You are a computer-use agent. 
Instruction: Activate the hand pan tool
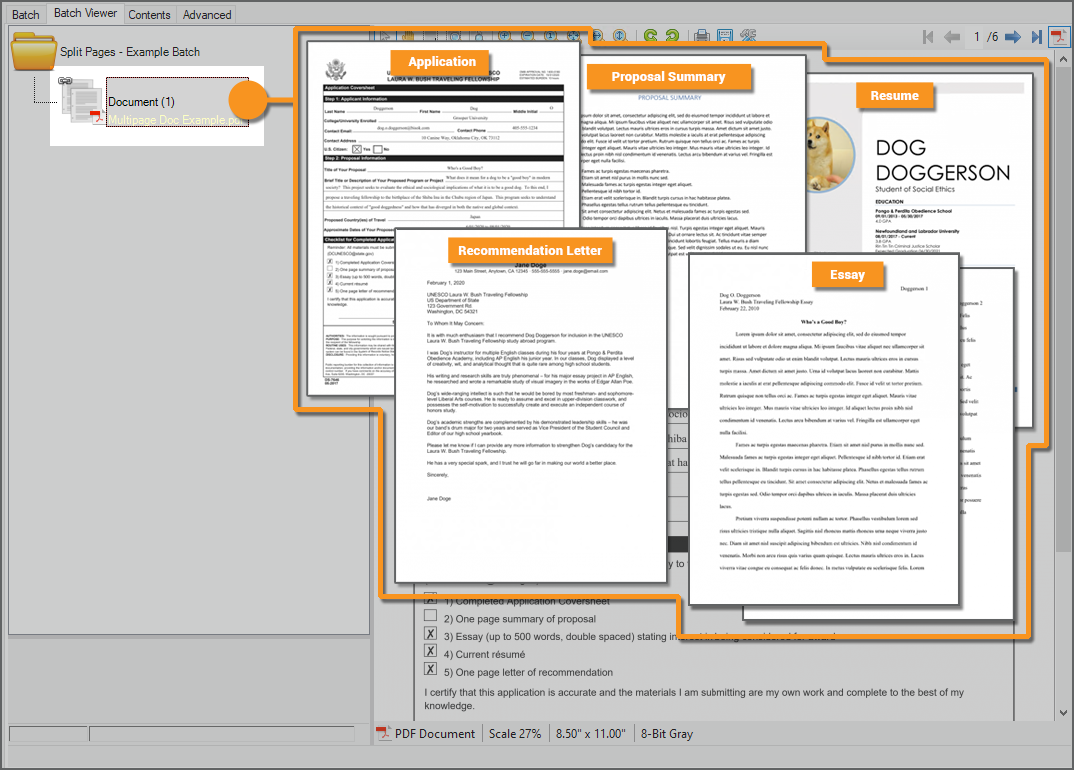pyautogui.click(x=408, y=36)
